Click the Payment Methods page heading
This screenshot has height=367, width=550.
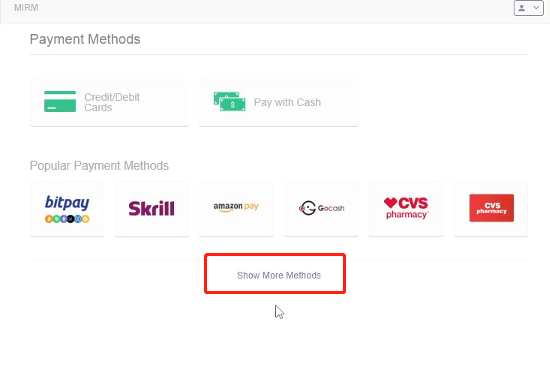tap(85, 39)
